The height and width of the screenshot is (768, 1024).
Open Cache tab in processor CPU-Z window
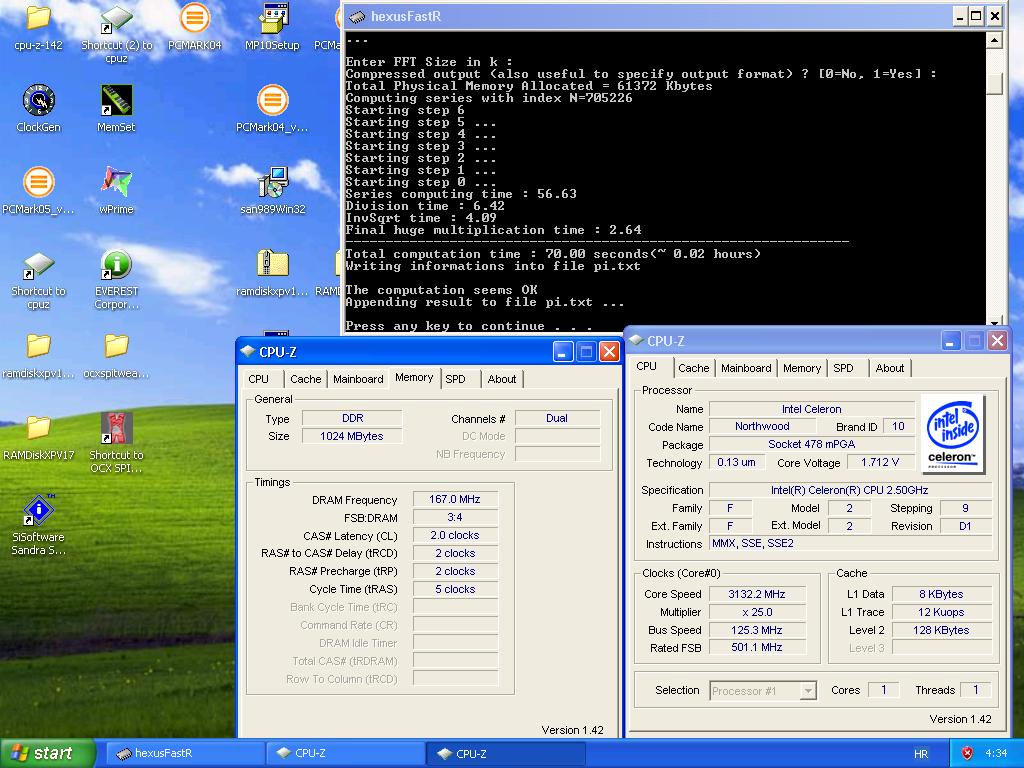coord(694,368)
